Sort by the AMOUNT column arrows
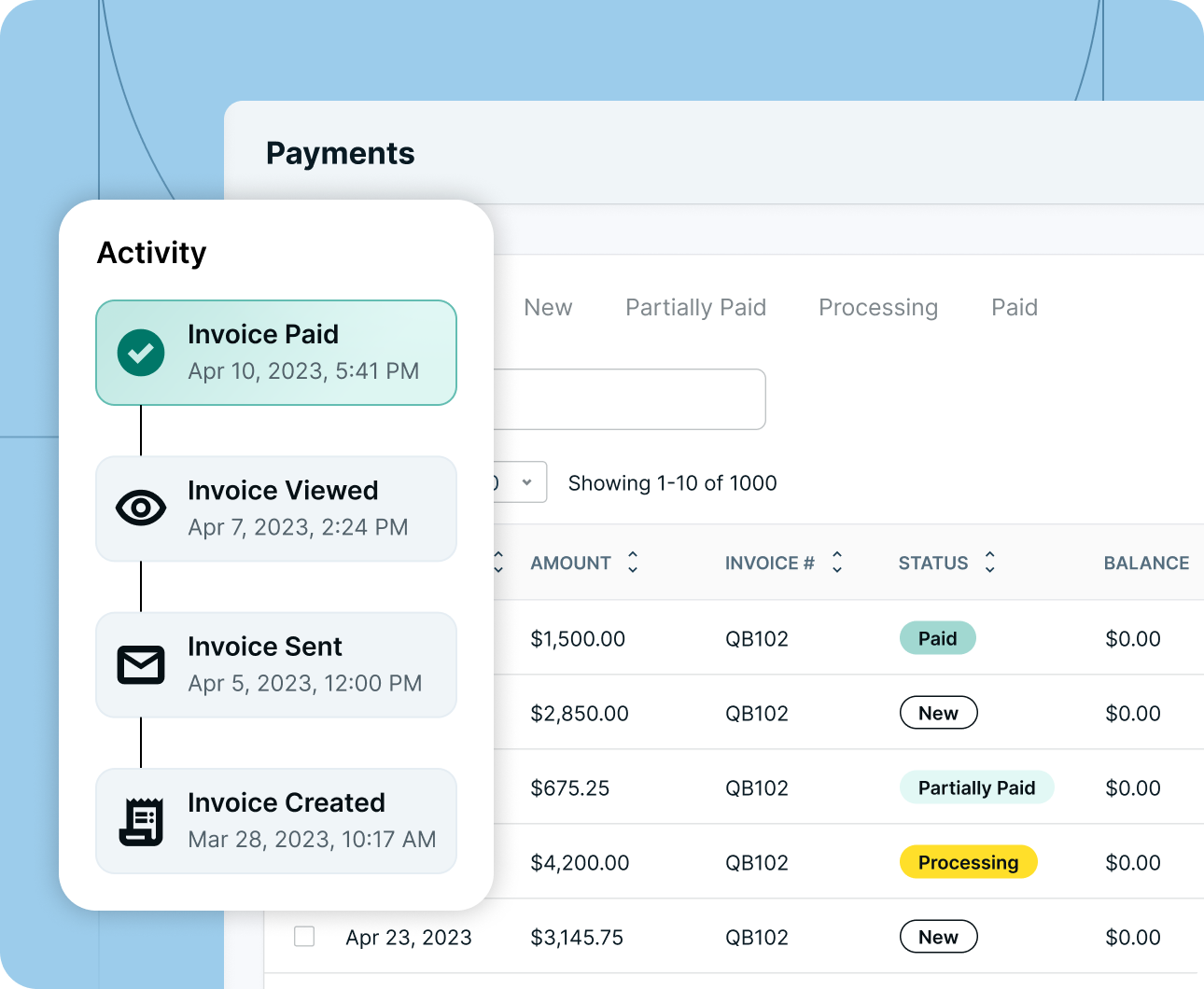Image resolution: width=1204 pixels, height=989 pixels. point(633,562)
